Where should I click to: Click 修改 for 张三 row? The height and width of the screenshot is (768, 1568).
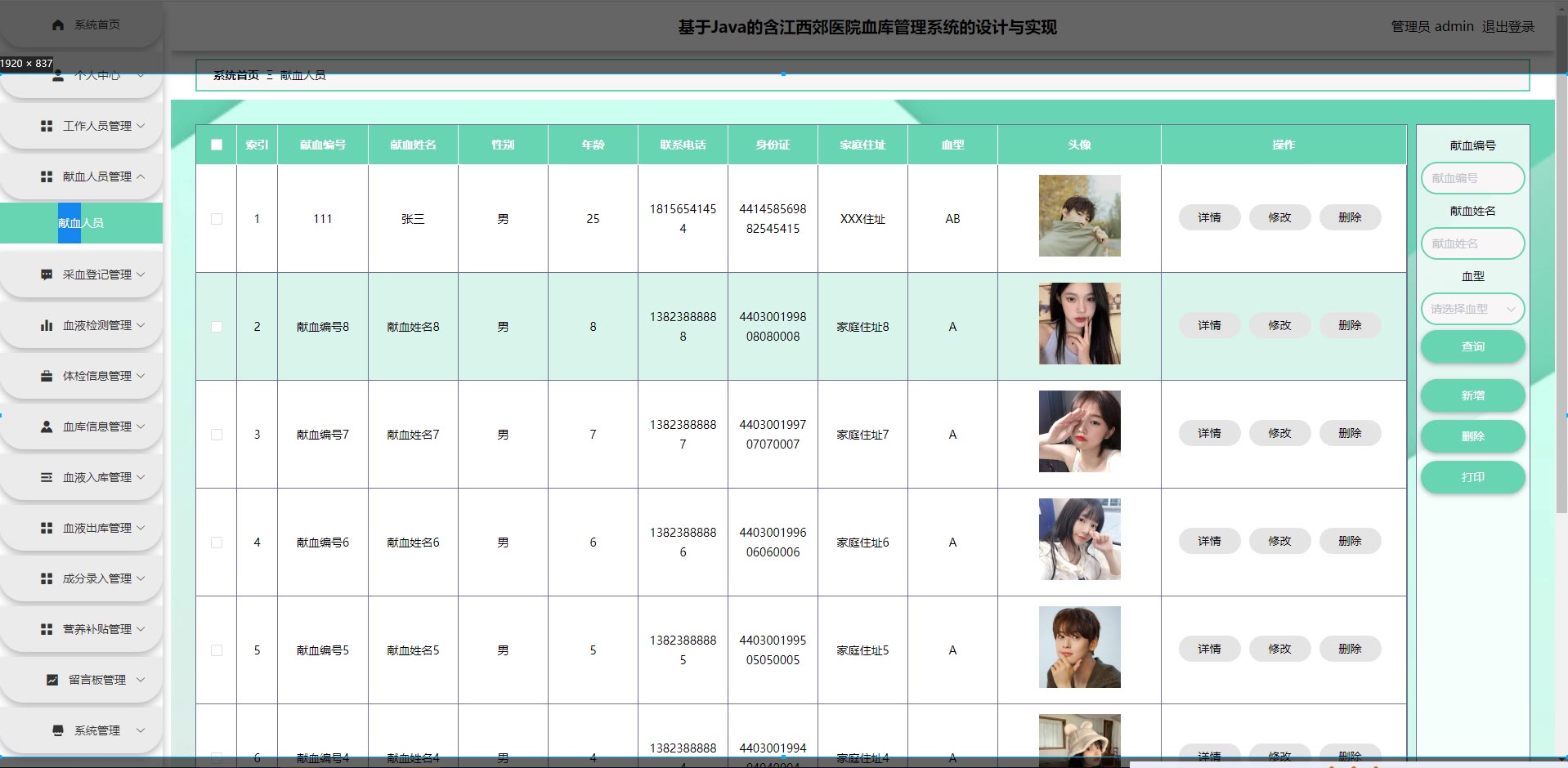pos(1279,217)
